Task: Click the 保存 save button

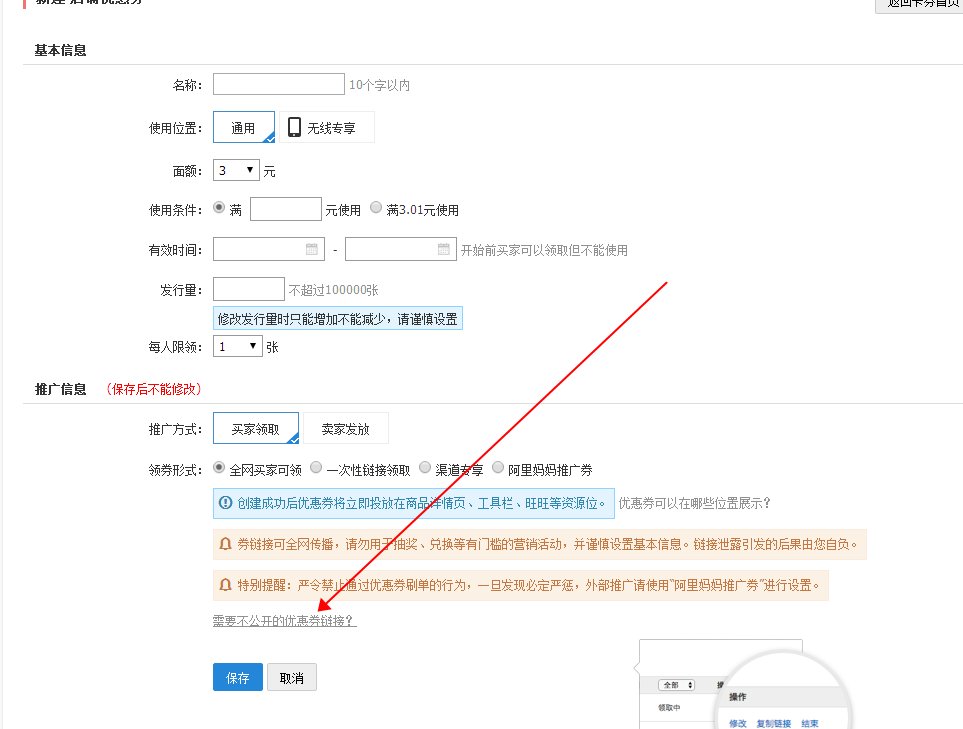Action: (x=237, y=677)
